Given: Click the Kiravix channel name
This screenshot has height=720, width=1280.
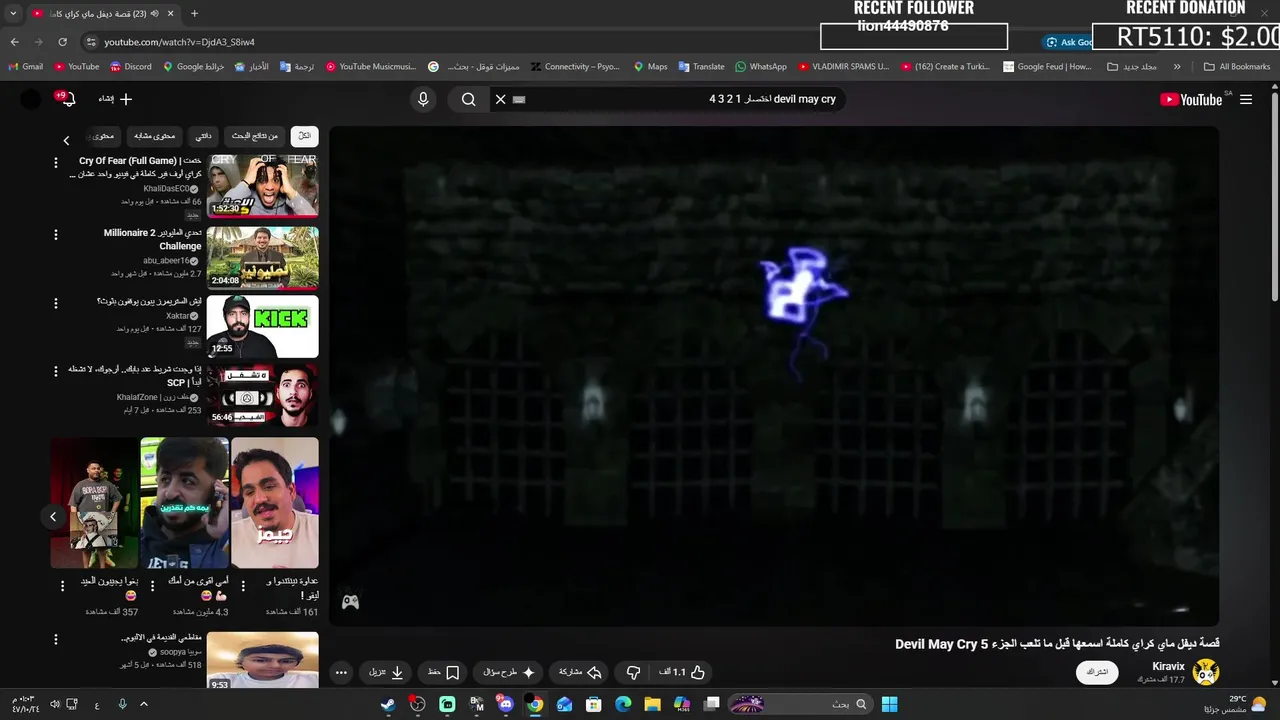Looking at the screenshot, I should pos(1168,666).
